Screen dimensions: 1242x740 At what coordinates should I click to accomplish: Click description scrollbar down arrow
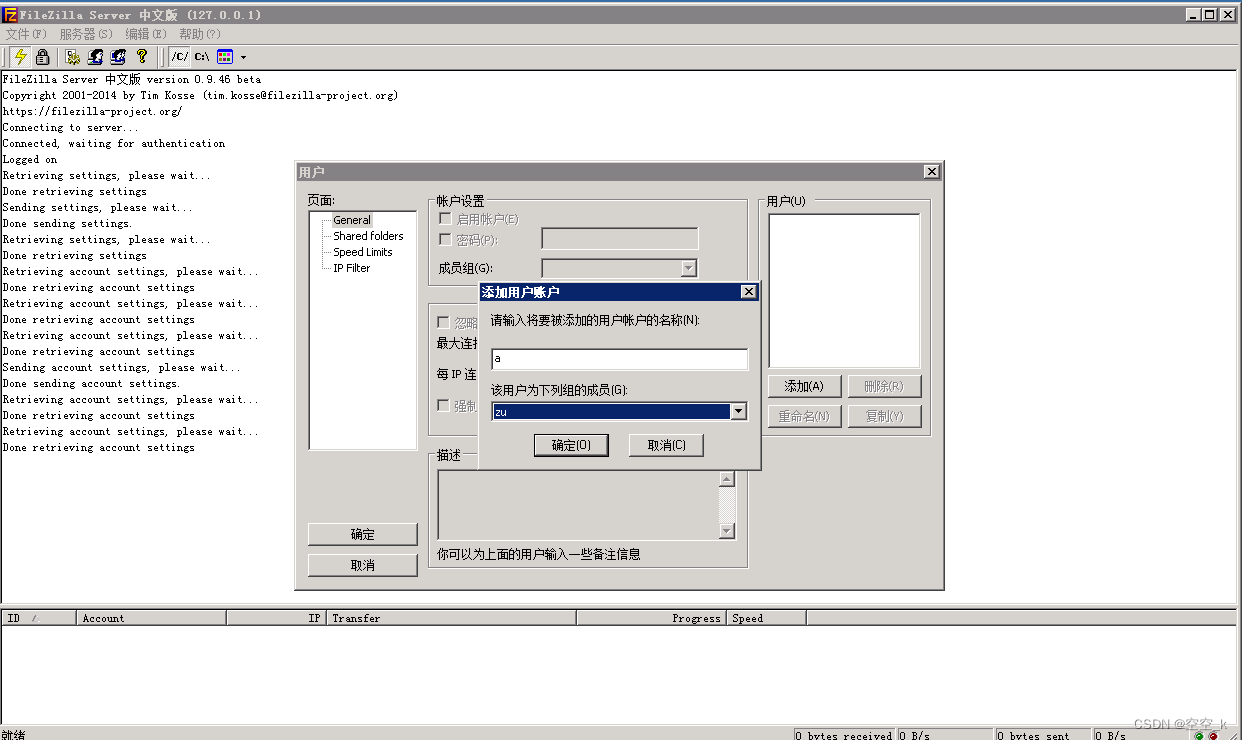727,531
